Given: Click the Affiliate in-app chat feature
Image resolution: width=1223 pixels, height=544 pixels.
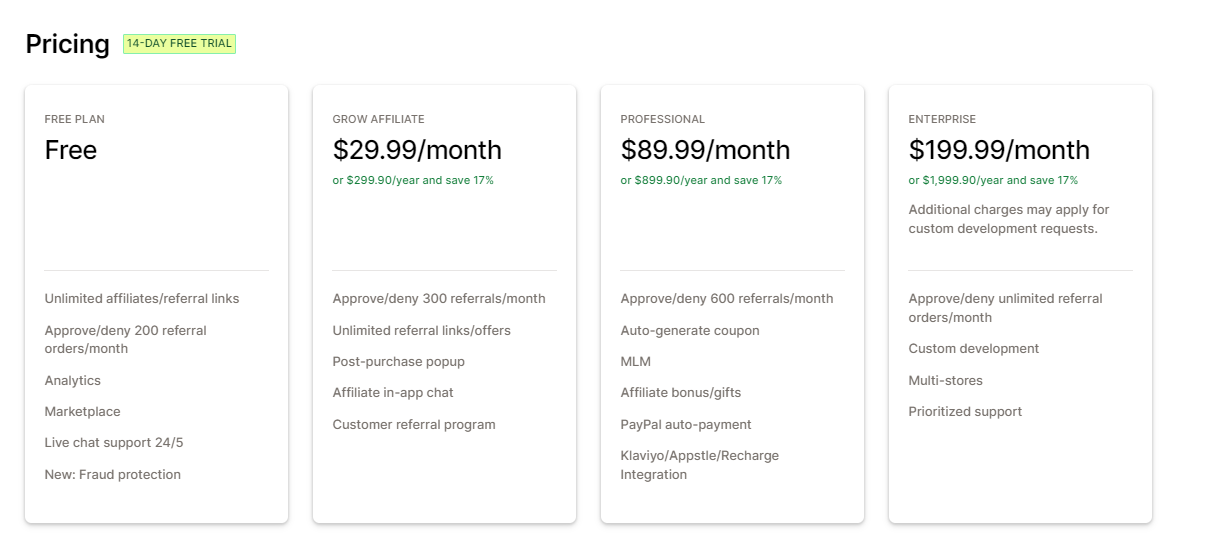Looking at the screenshot, I should point(393,393).
